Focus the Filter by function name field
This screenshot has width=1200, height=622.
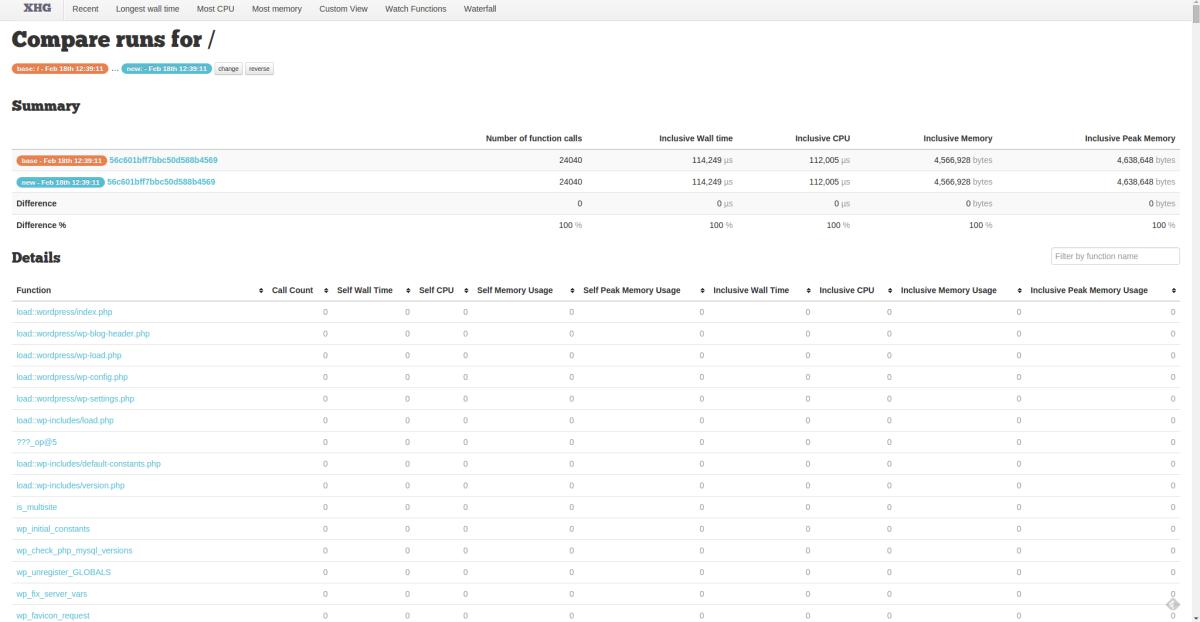(1115, 257)
